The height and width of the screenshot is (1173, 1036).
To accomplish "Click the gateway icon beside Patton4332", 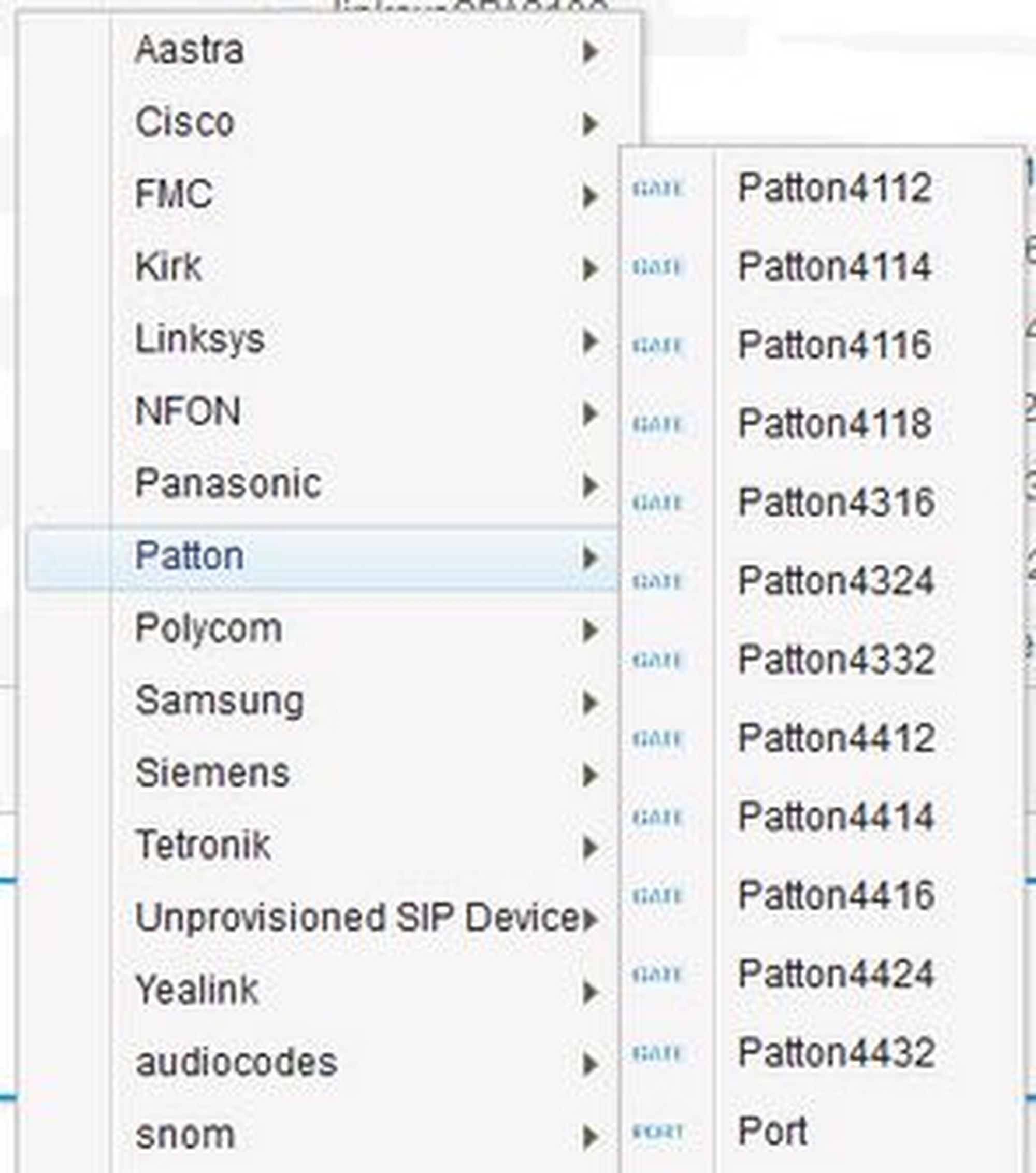I will (657, 660).
